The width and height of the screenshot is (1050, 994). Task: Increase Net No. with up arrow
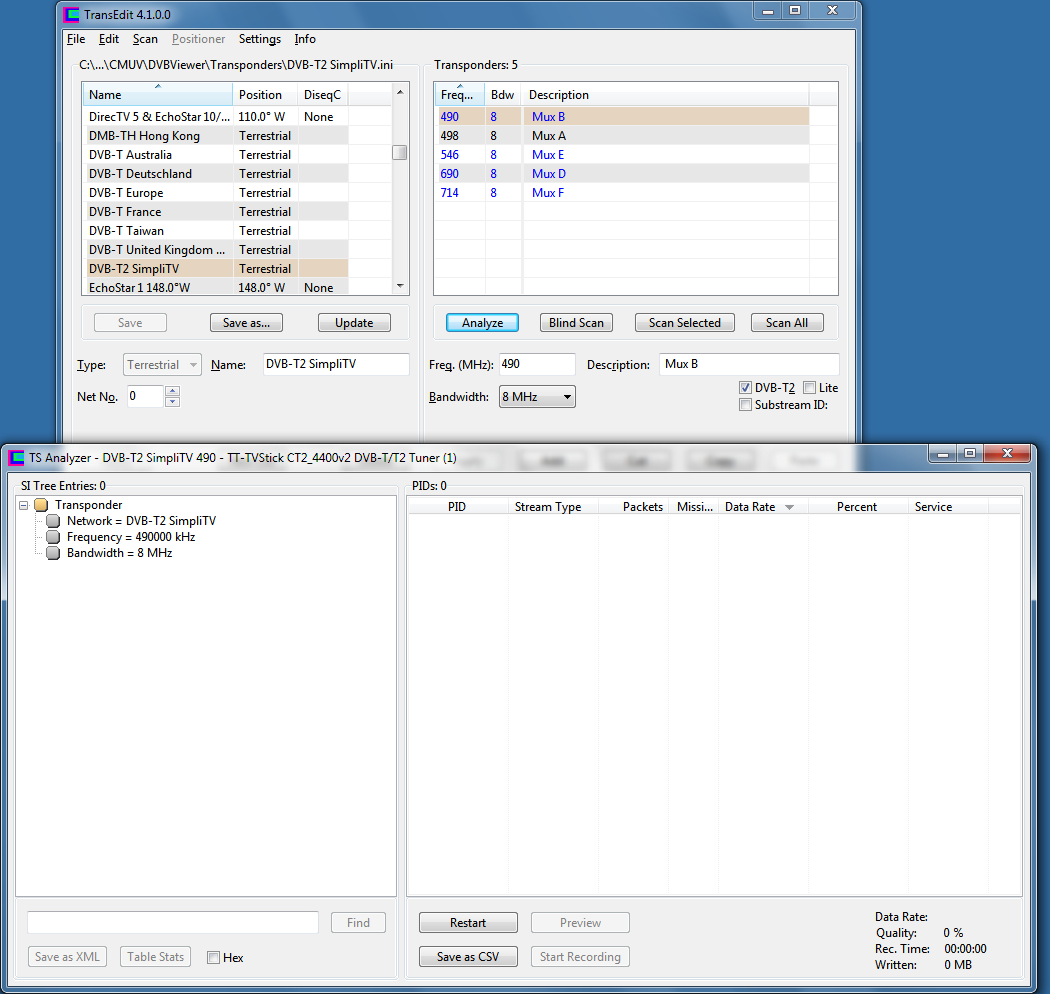172,391
